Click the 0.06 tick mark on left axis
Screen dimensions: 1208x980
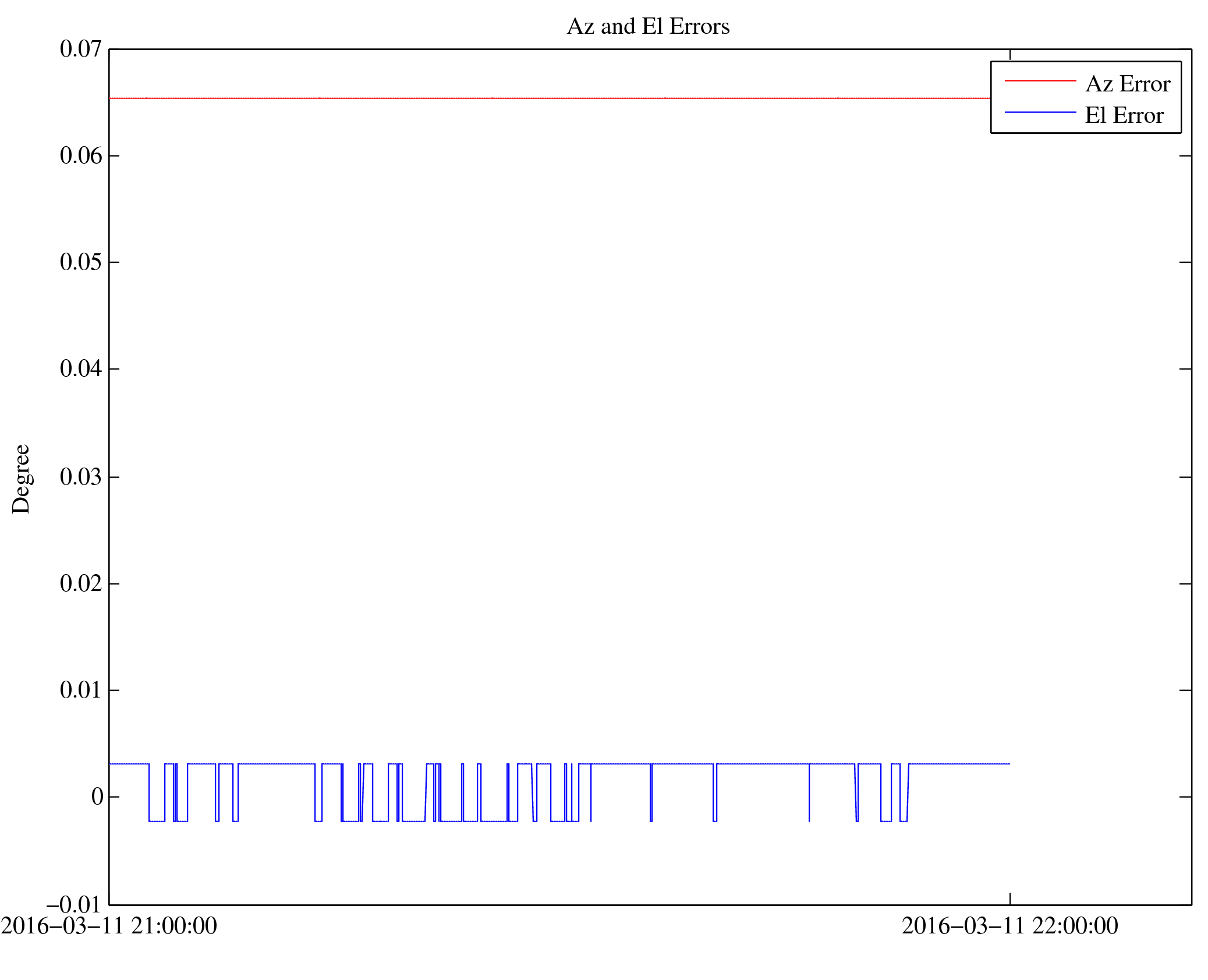(115, 155)
